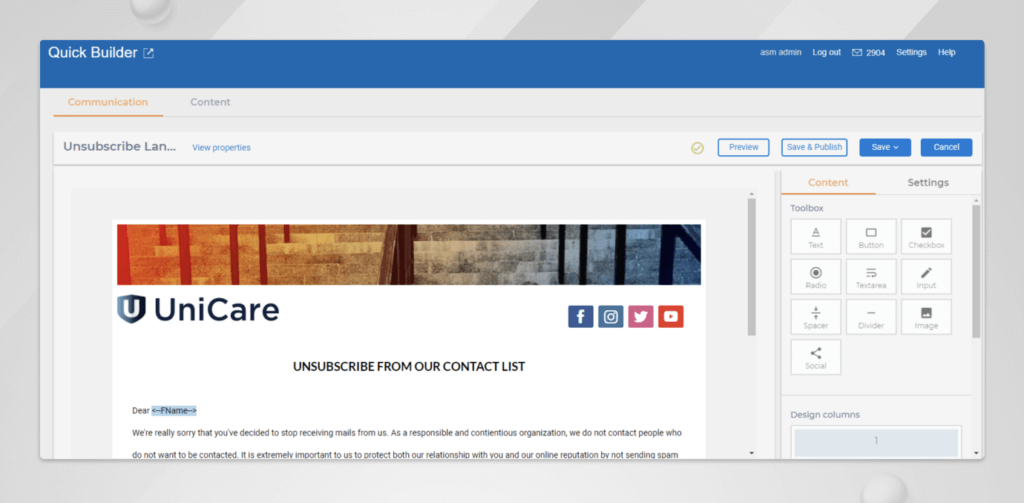Choose the Divider tool

[x=870, y=317]
